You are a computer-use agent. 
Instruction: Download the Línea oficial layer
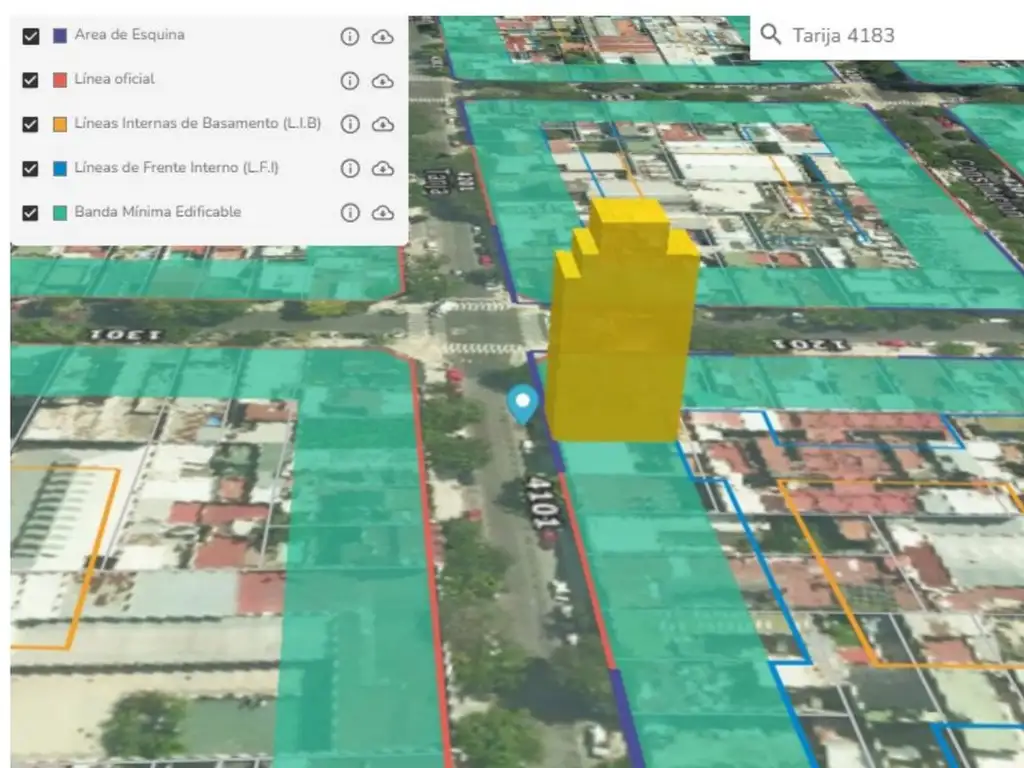(382, 81)
